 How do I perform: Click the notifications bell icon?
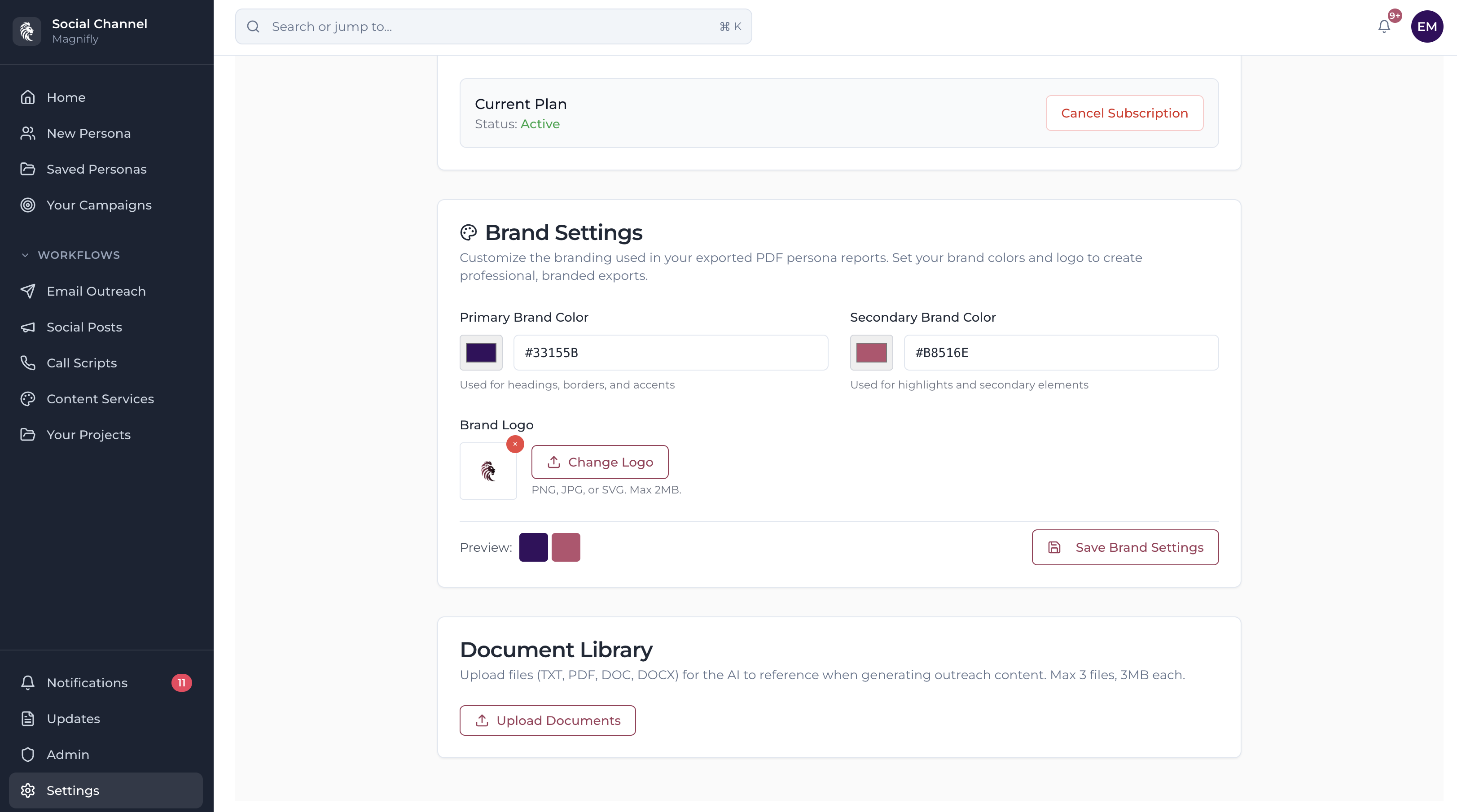1384,26
